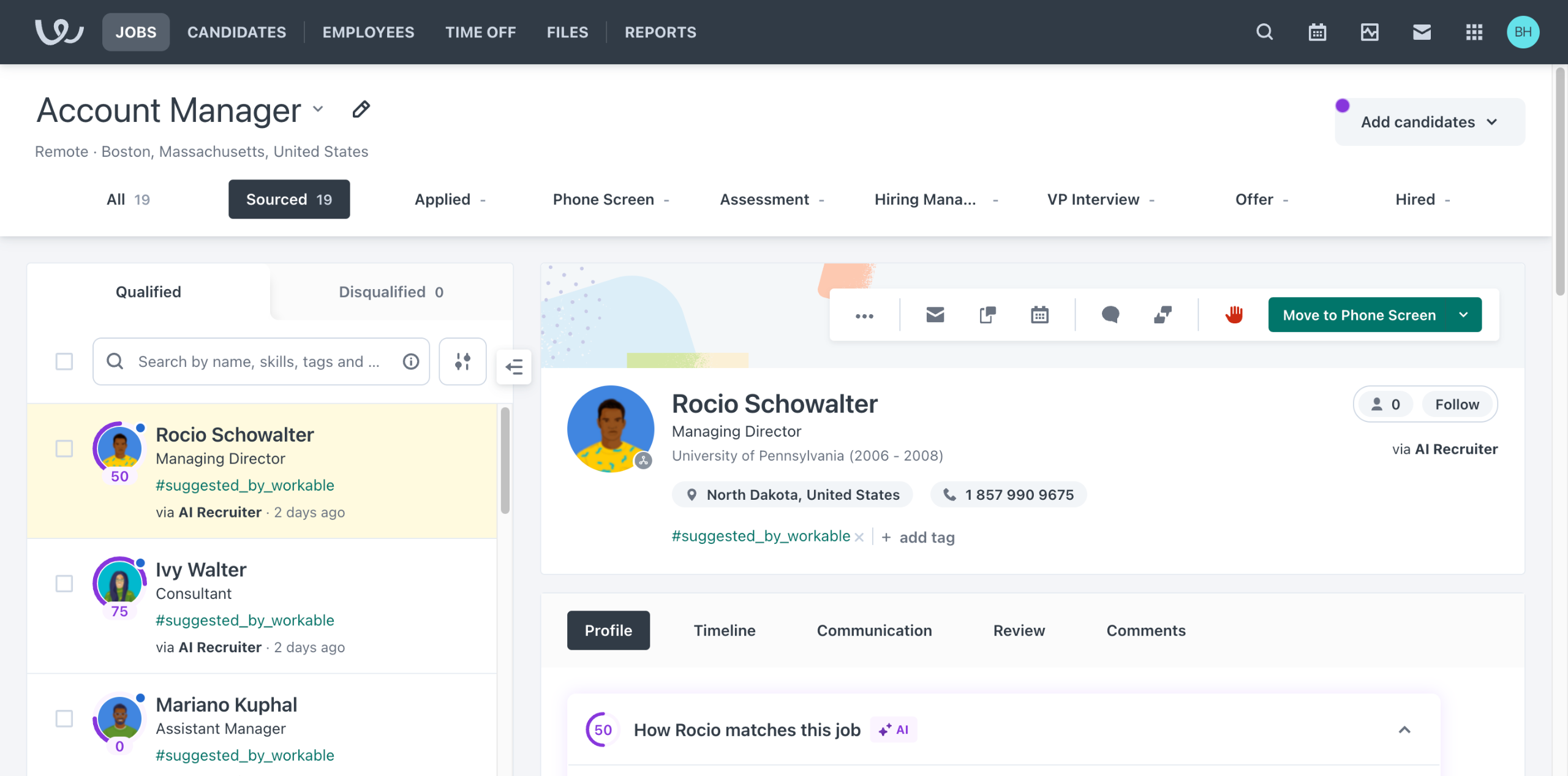This screenshot has height=776, width=1568.
Task: Open the search magnifier in top bar
Action: pyautogui.click(x=1264, y=32)
